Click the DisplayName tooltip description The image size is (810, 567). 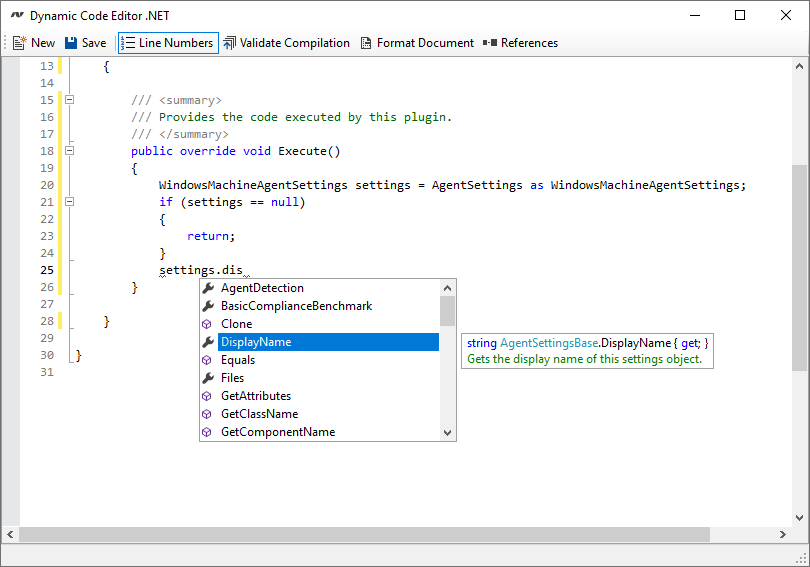[584, 359]
